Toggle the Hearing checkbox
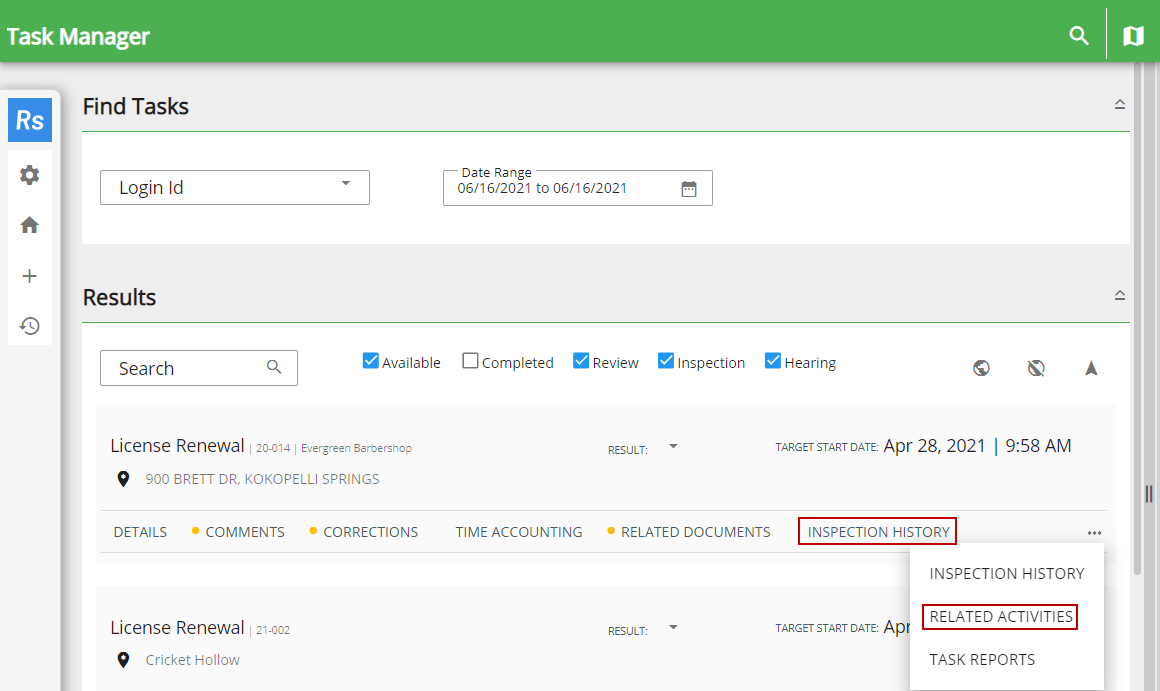 click(x=773, y=361)
